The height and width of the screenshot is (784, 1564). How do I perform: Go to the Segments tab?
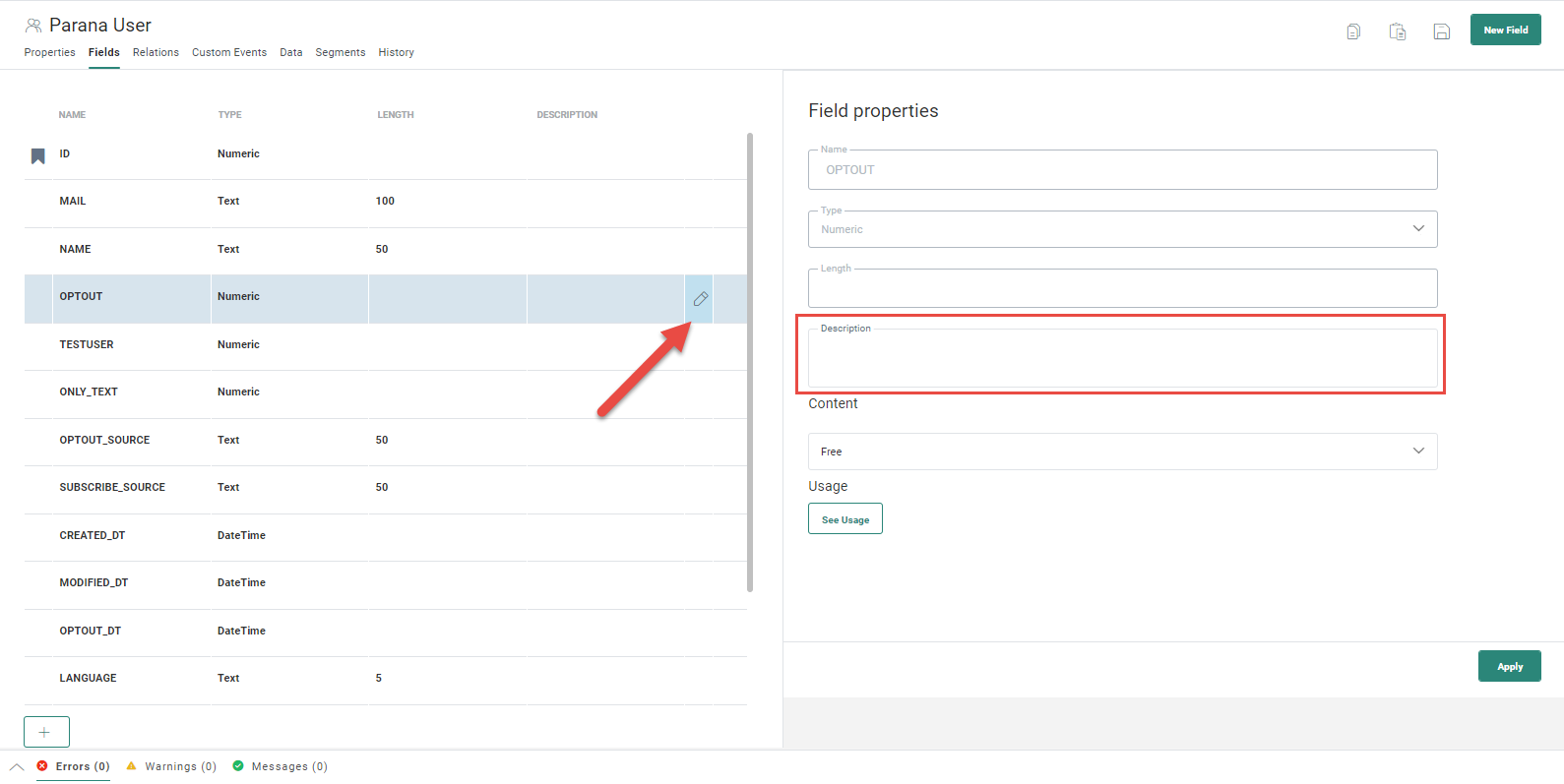[x=340, y=53]
